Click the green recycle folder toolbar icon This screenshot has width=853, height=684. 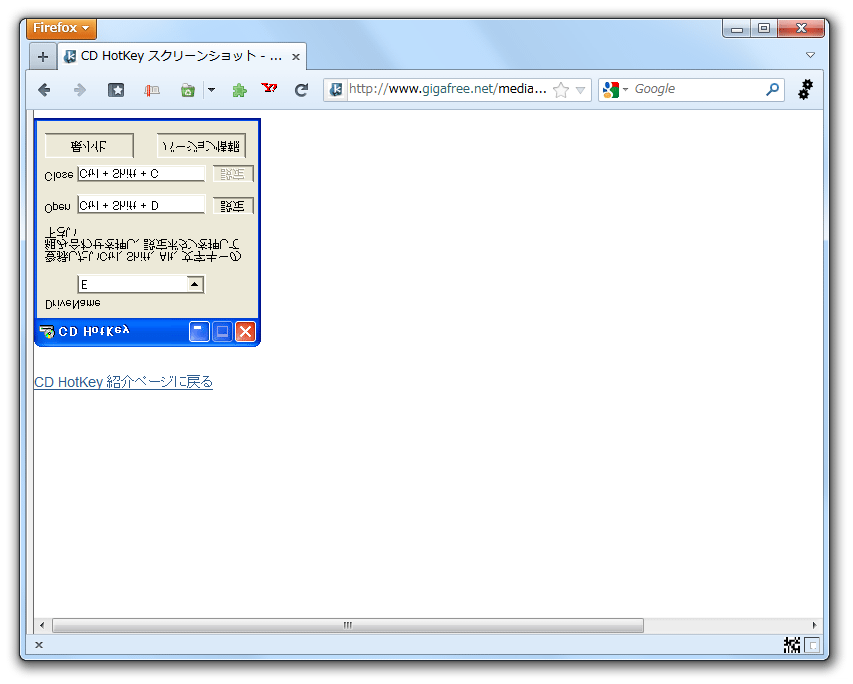coord(188,90)
